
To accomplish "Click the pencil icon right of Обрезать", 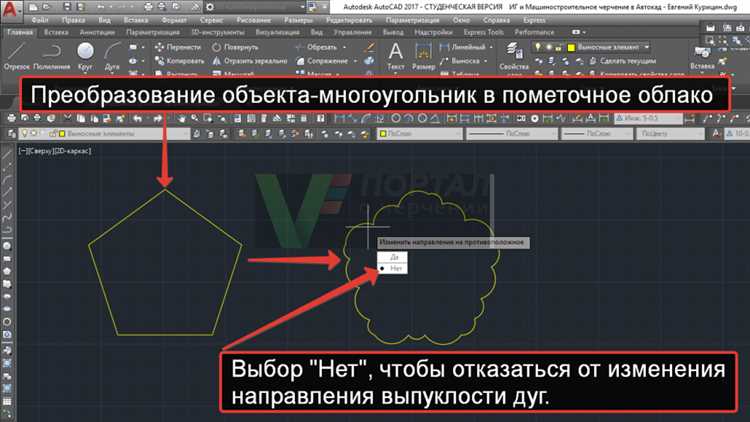I will coord(369,47).
